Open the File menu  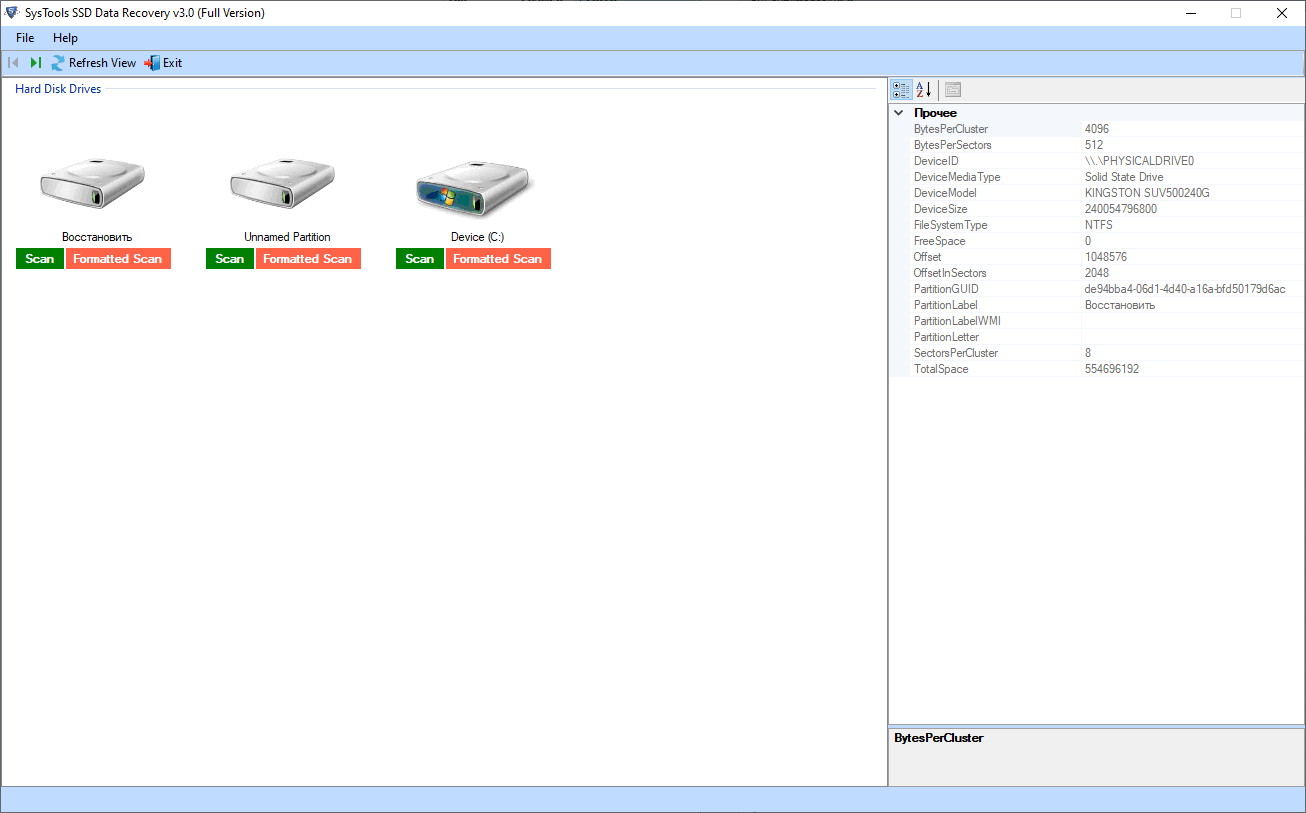[x=25, y=38]
